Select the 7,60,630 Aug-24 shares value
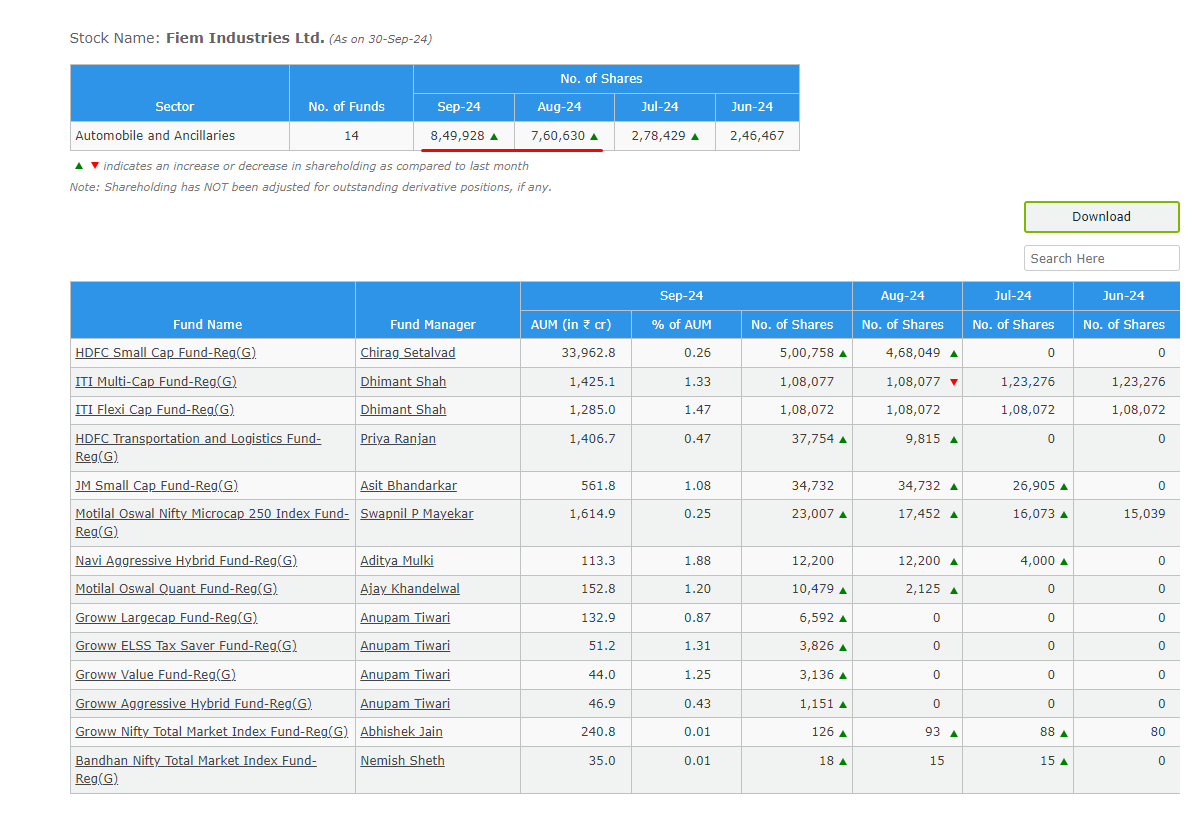This screenshot has width=1202, height=813. (x=558, y=136)
